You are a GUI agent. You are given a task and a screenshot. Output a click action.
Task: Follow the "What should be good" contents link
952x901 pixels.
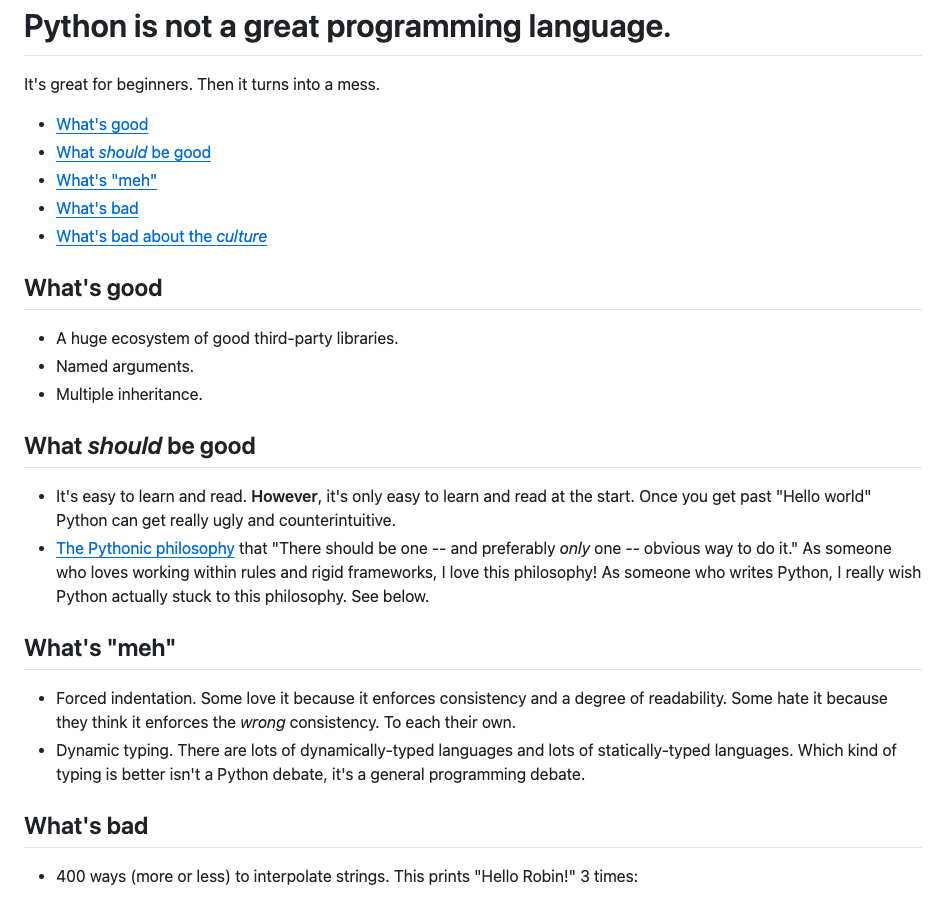click(x=133, y=152)
